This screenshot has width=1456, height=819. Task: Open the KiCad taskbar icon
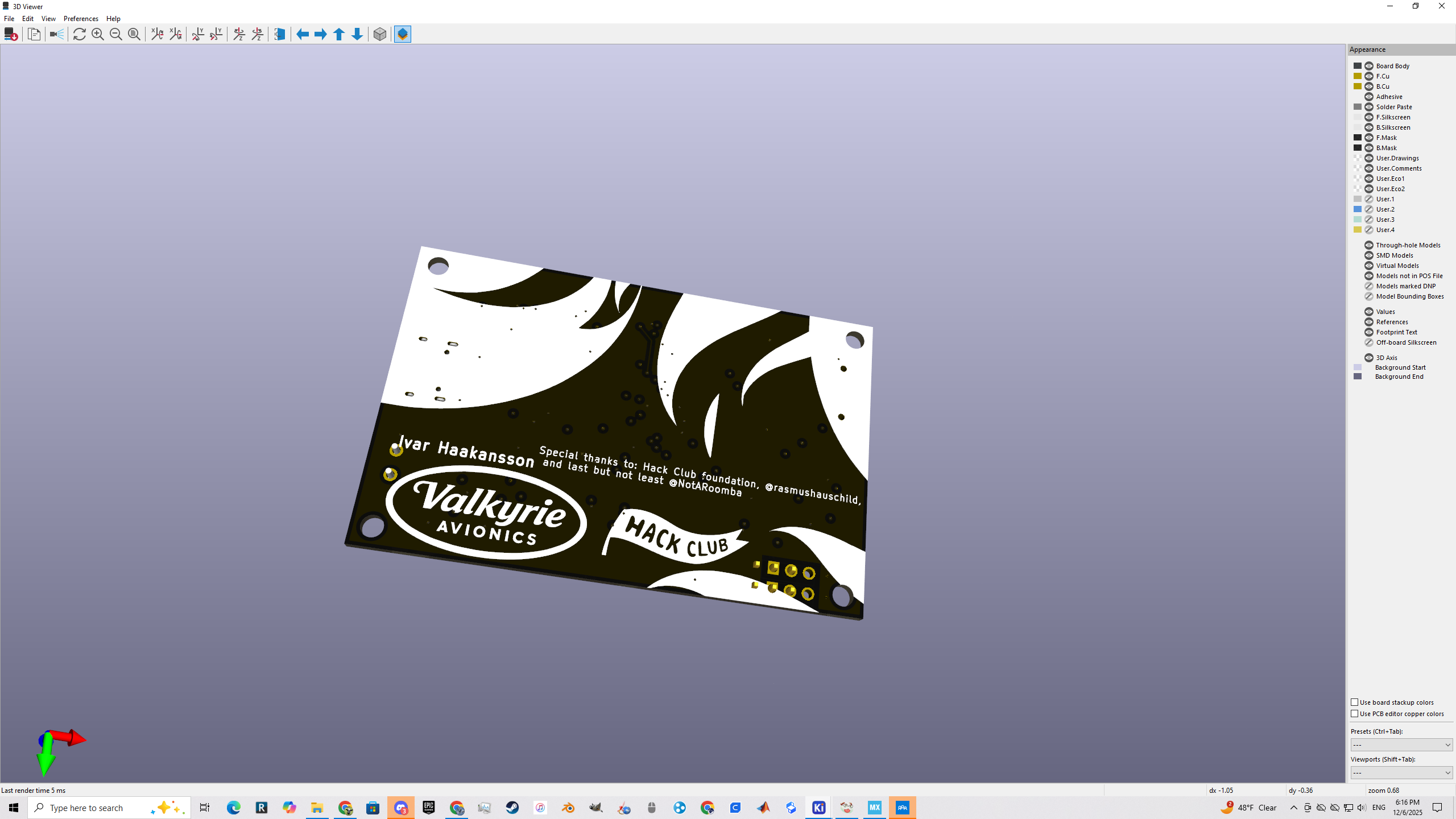[x=818, y=808]
